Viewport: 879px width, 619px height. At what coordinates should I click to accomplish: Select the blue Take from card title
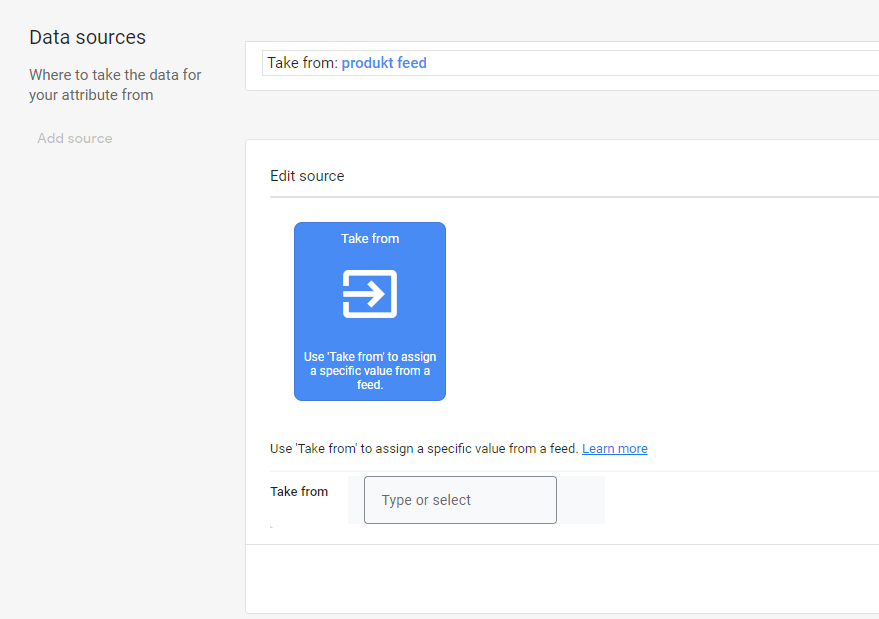click(x=370, y=239)
